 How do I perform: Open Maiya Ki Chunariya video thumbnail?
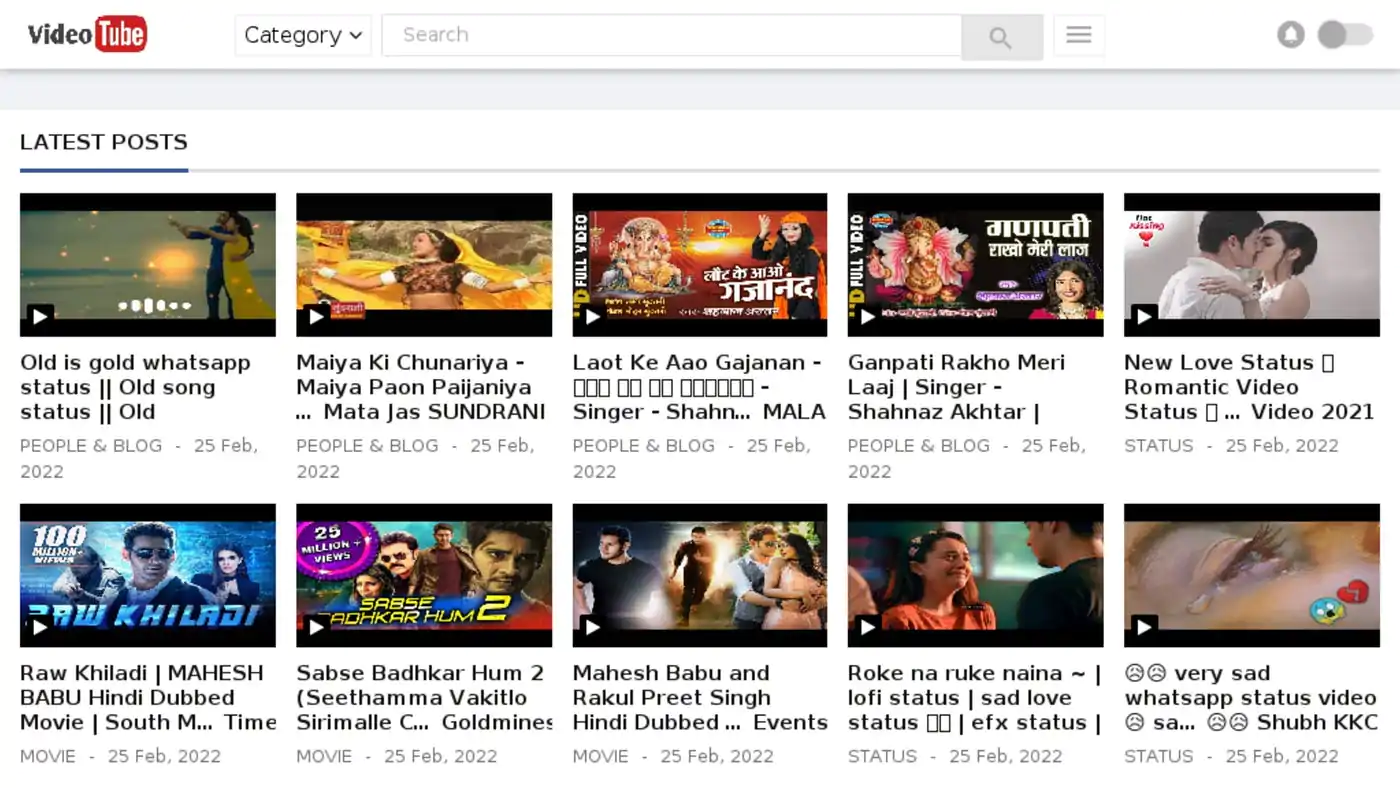click(x=424, y=264)
